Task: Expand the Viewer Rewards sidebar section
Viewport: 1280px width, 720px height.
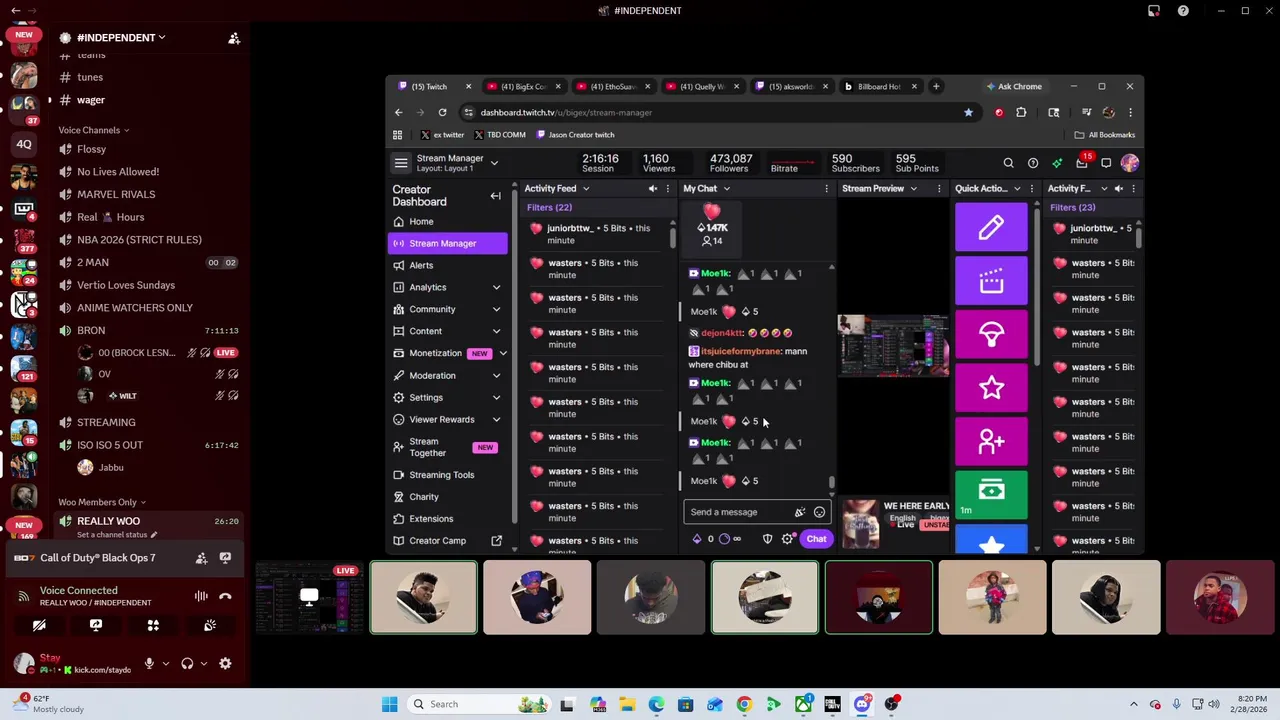Action: click(496, 419)
